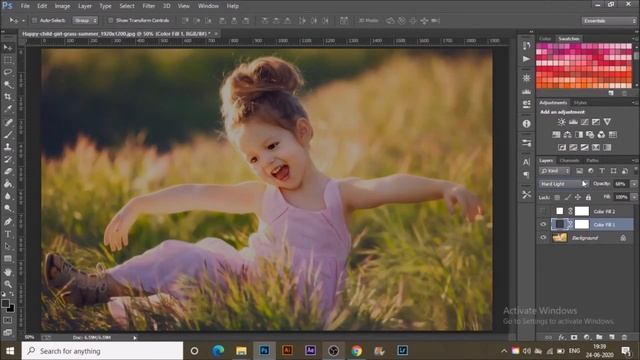Add a Photo Filter adjustment

point(590,134)
